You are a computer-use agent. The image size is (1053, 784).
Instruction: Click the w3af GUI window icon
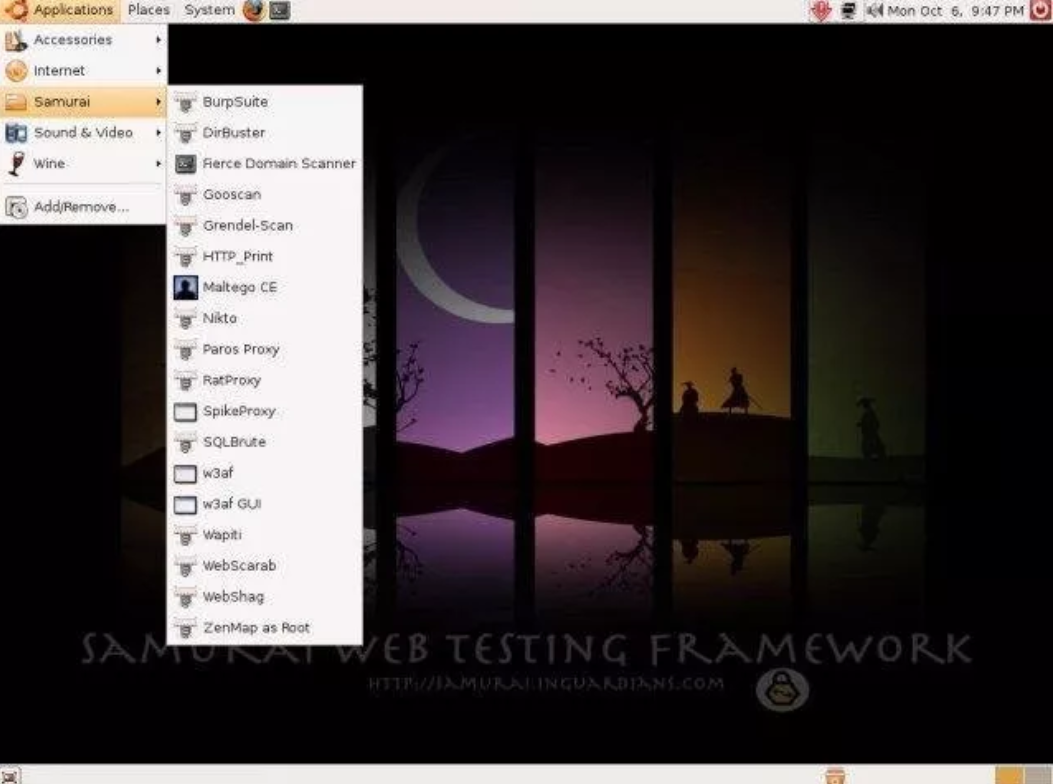tap(185, 505)
